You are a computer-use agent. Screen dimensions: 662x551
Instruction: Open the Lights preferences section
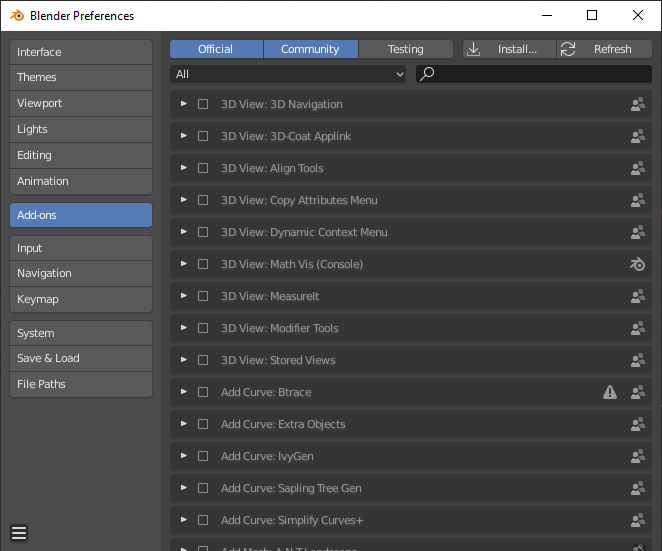81,130
